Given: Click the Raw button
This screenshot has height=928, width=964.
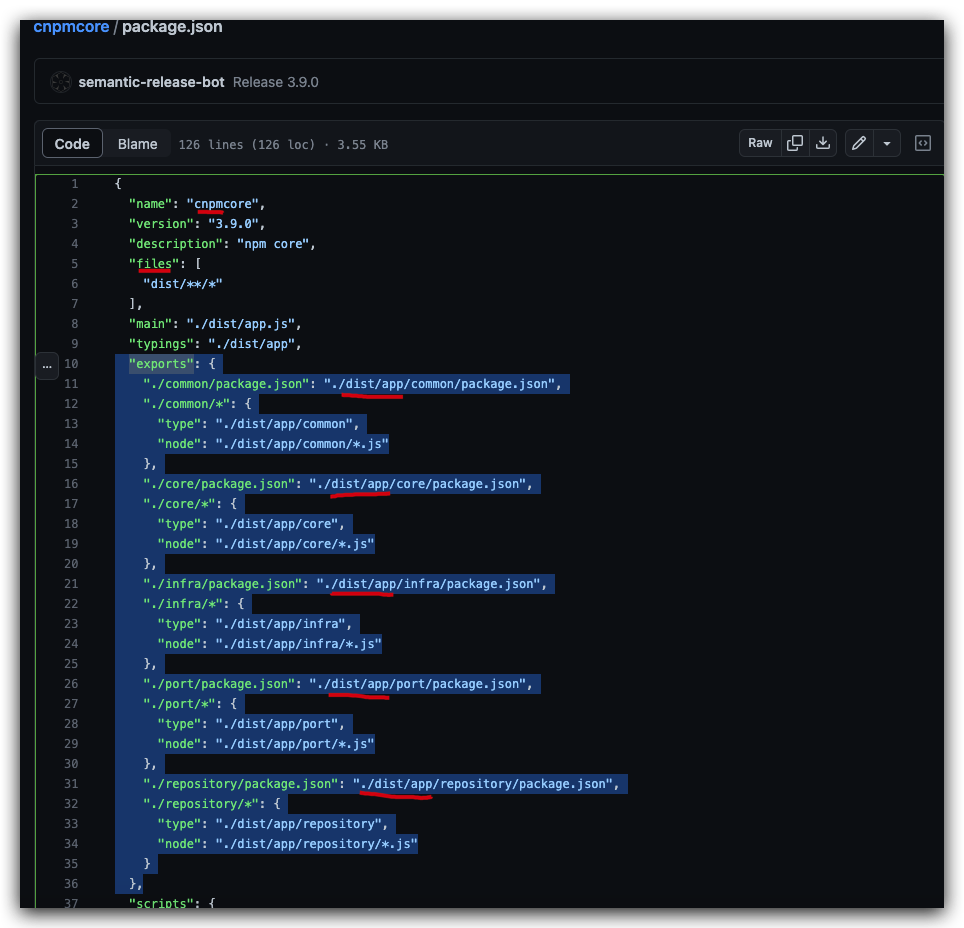Looking at the screenshot, I should coord(759,142).
